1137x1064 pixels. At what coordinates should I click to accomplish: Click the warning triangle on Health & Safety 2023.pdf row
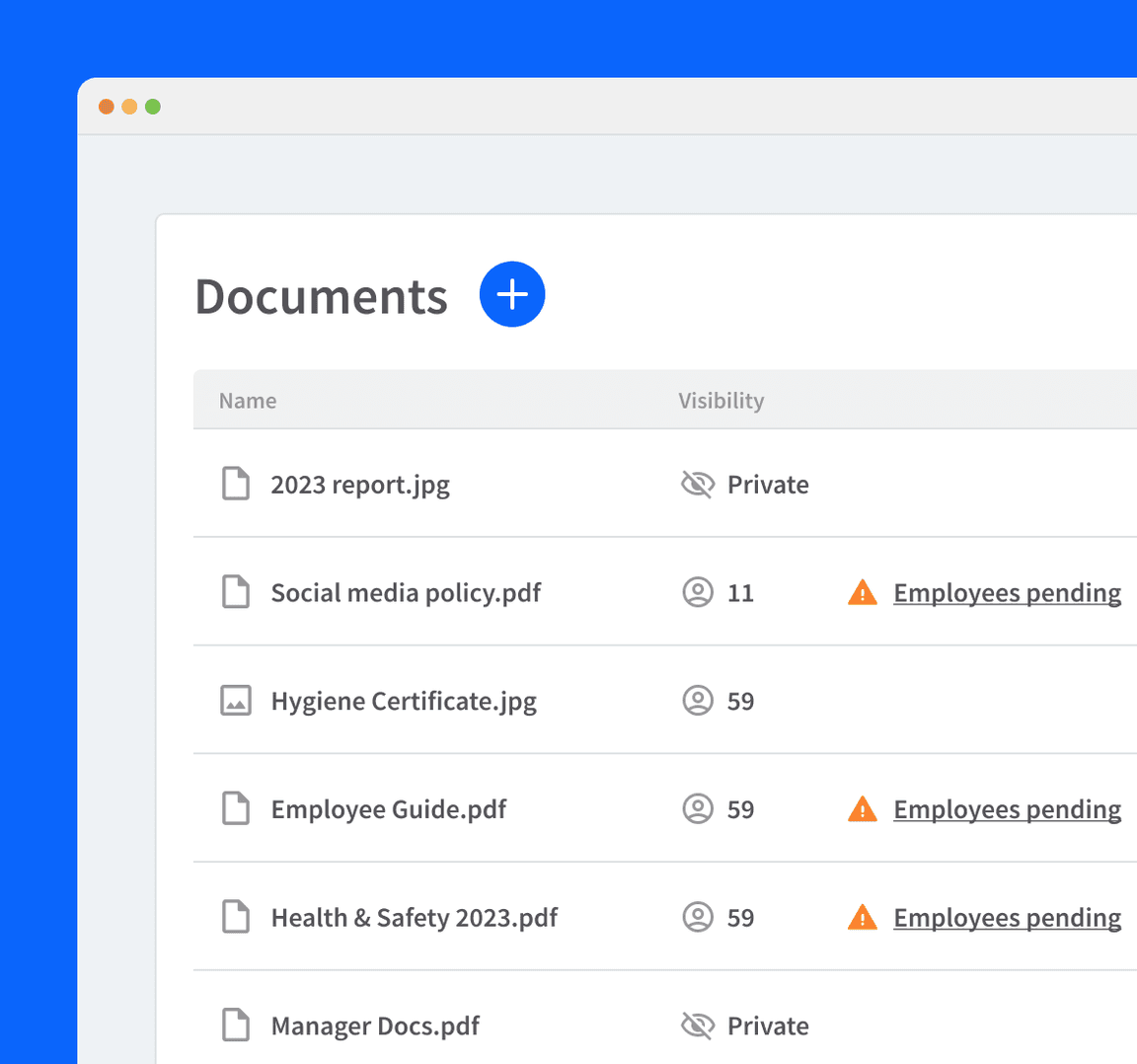point(862,917)
